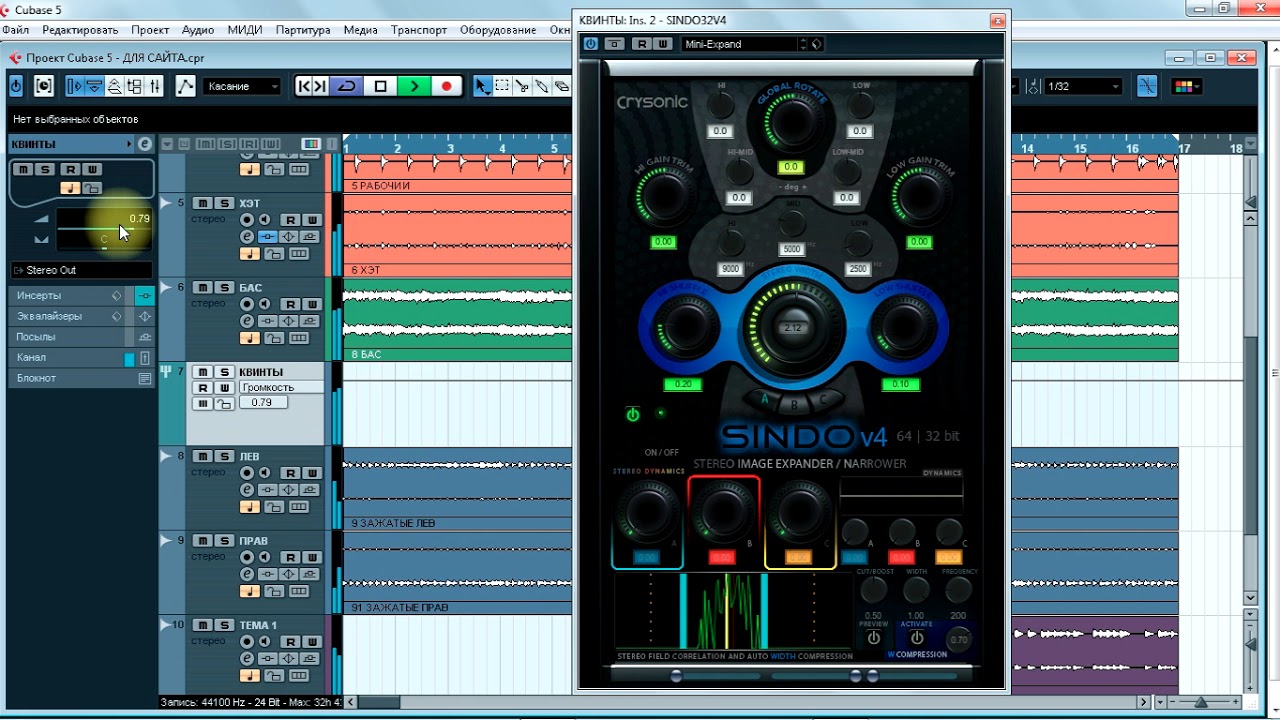Image resolution: width=1280 pixels, height=720 pixels.
Task: Start recording with the red Record button
Action: 446,86
